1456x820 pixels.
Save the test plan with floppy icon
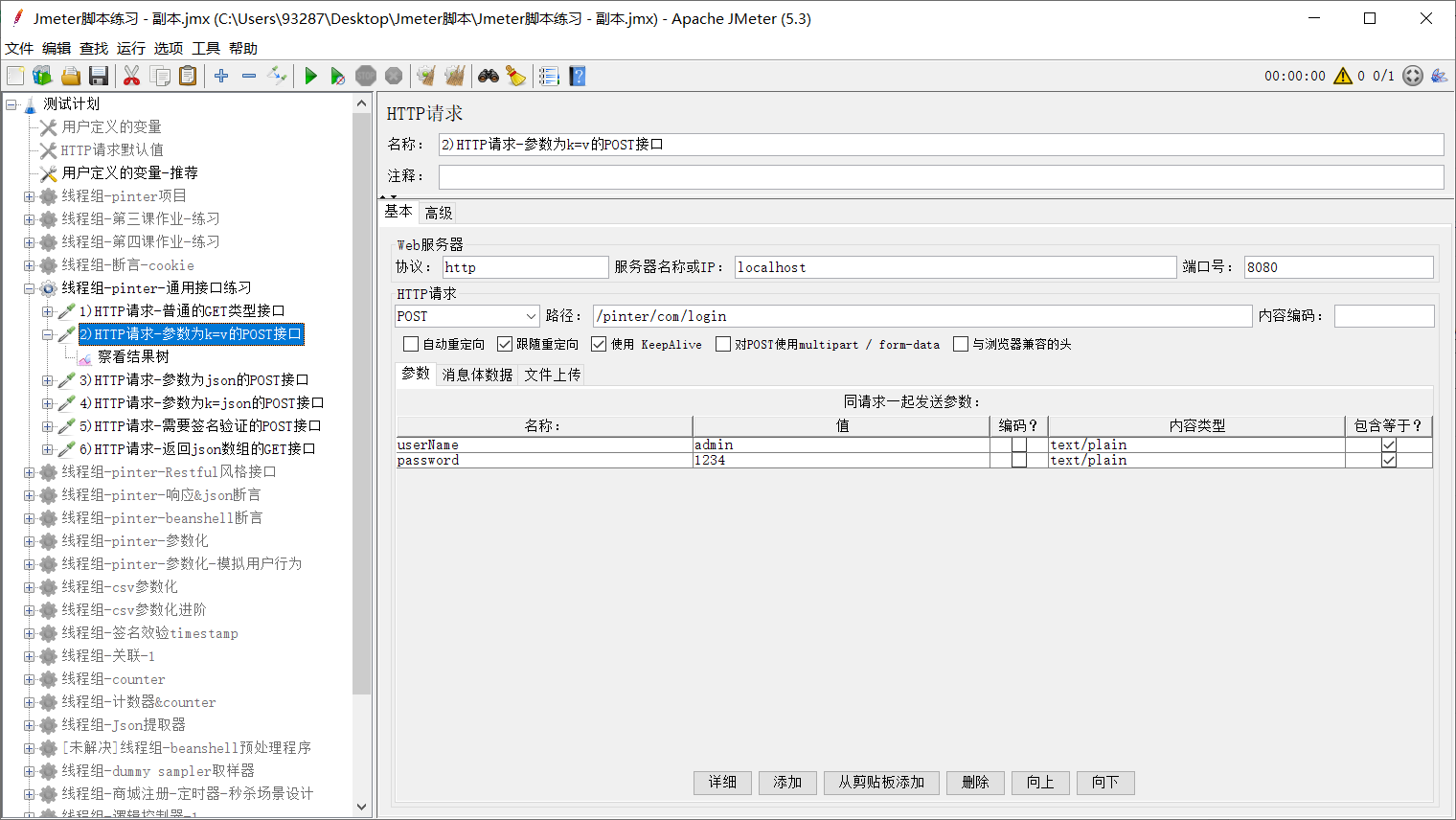(x=98, y=76)
